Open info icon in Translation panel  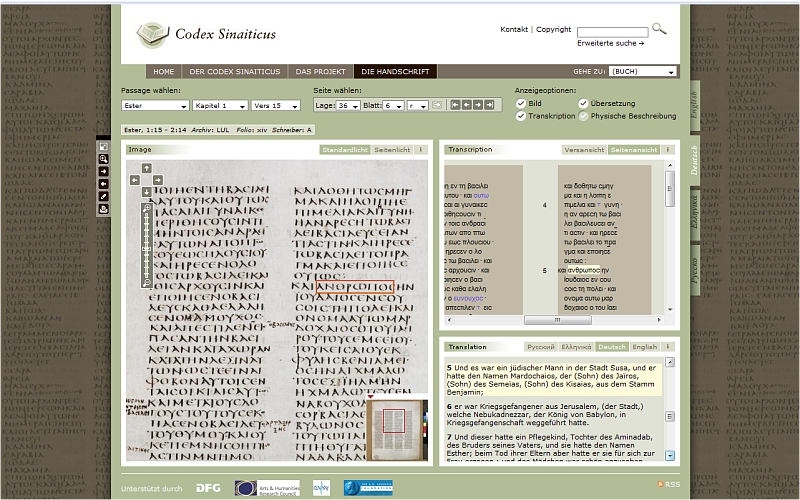667,346
